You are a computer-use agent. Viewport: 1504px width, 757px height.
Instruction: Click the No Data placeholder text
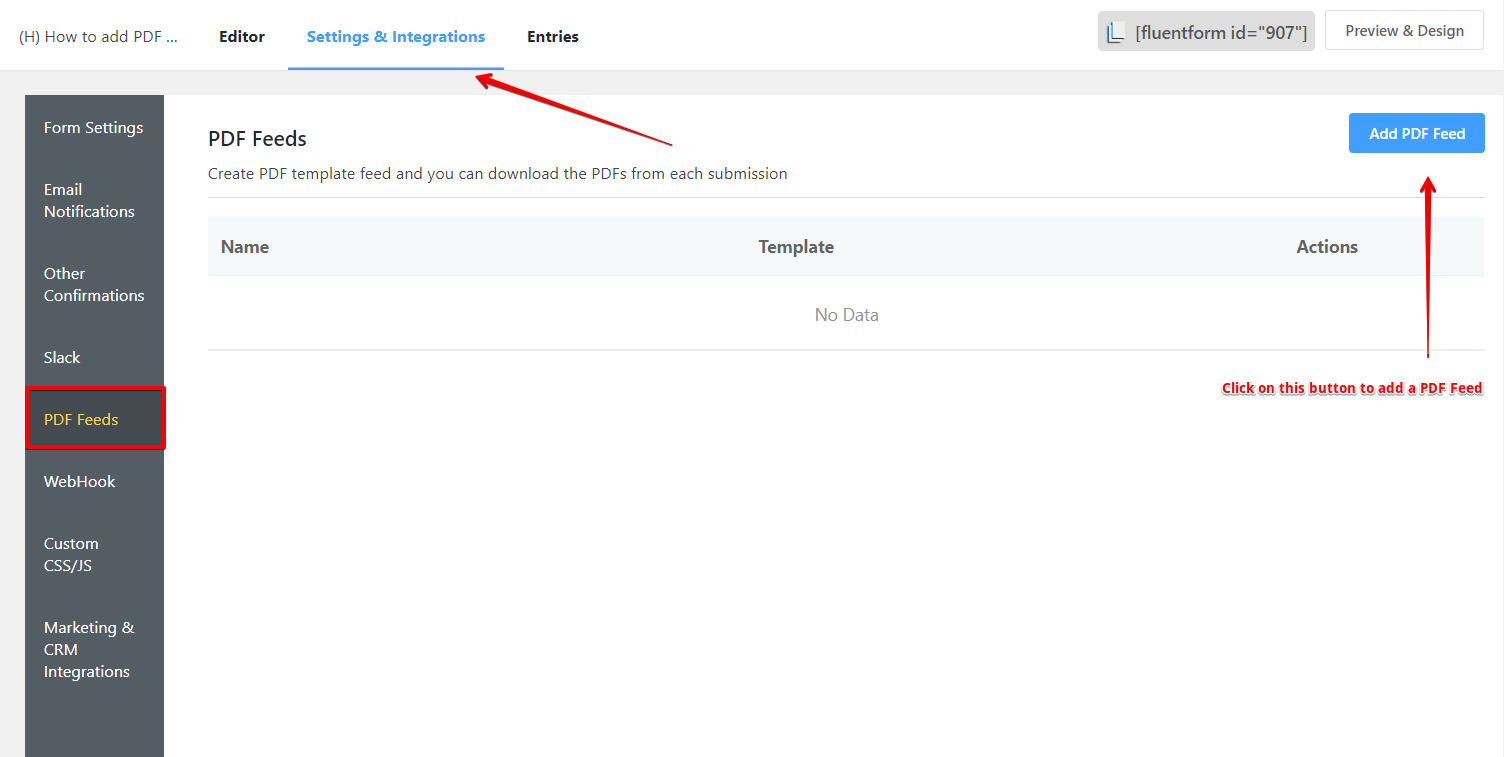pyautogui.click(x=846, y=314)
